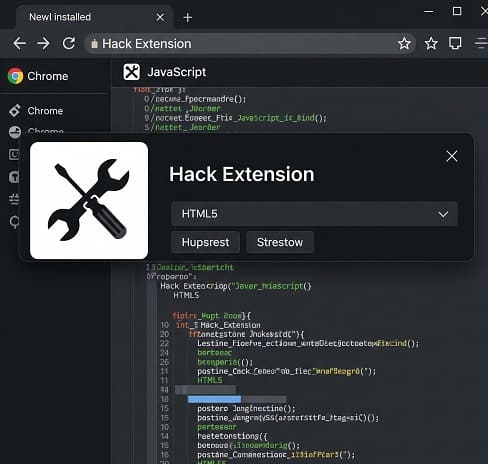Click the lock icon in address bar

point(94,44)
